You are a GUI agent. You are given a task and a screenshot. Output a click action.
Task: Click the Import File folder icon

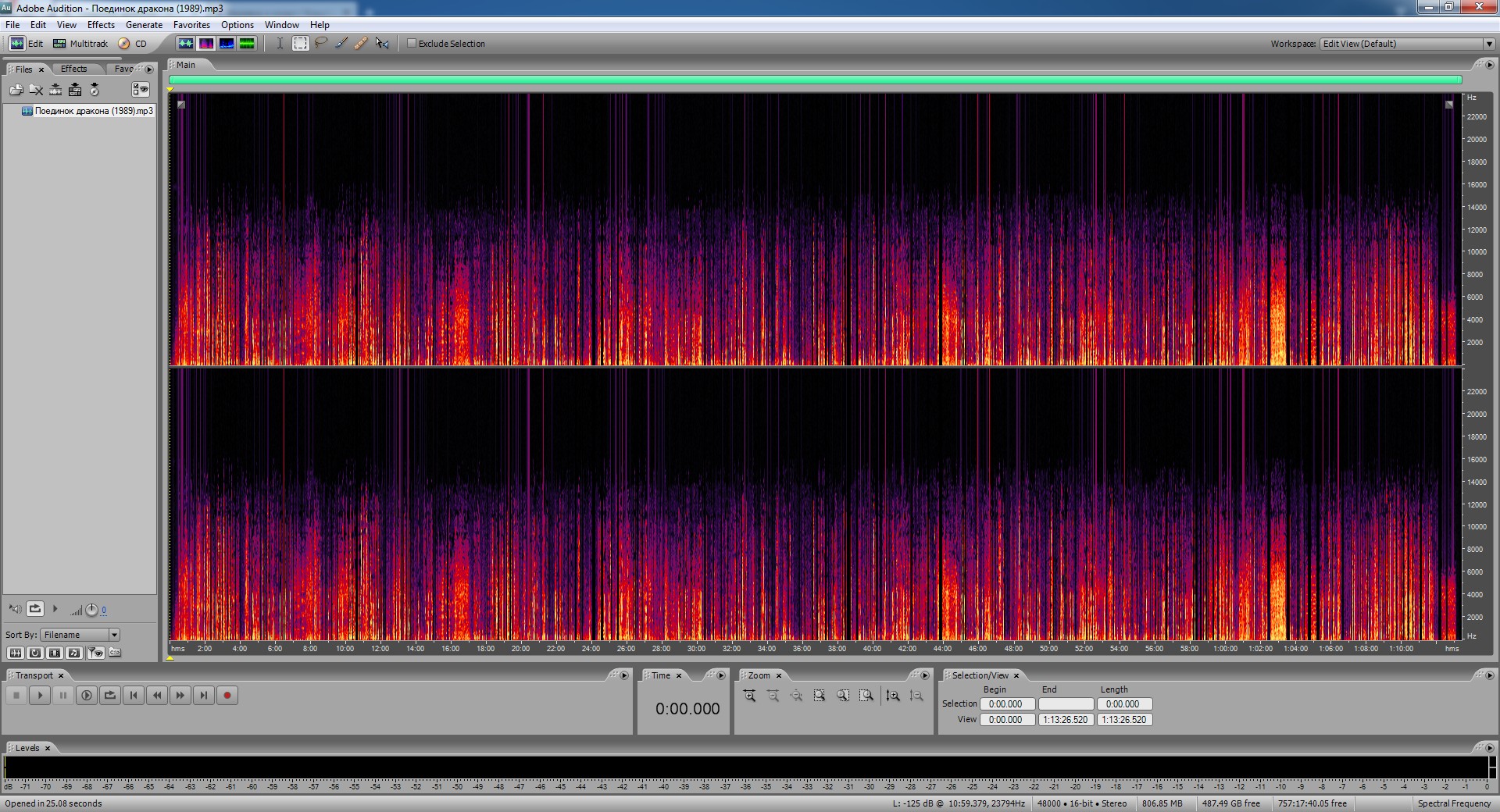pos(16,90)
